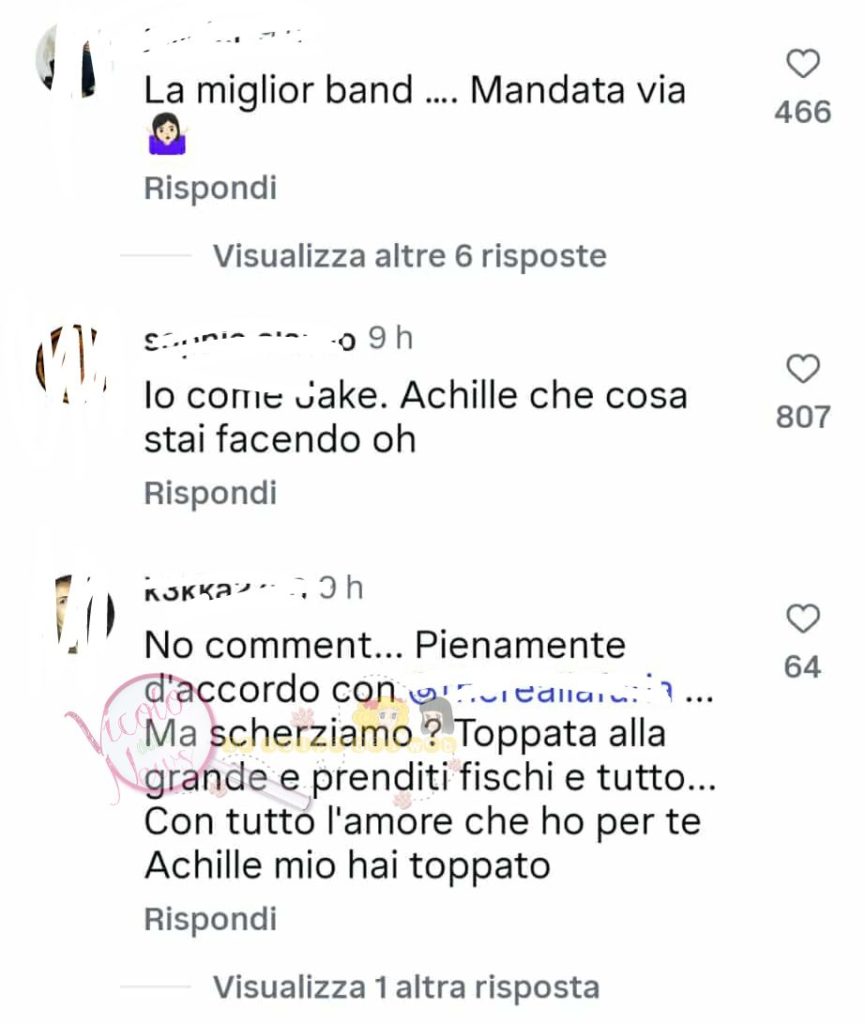
Task: Click the "Io come Jake. Achille" comment text
Action: [415, 417]
